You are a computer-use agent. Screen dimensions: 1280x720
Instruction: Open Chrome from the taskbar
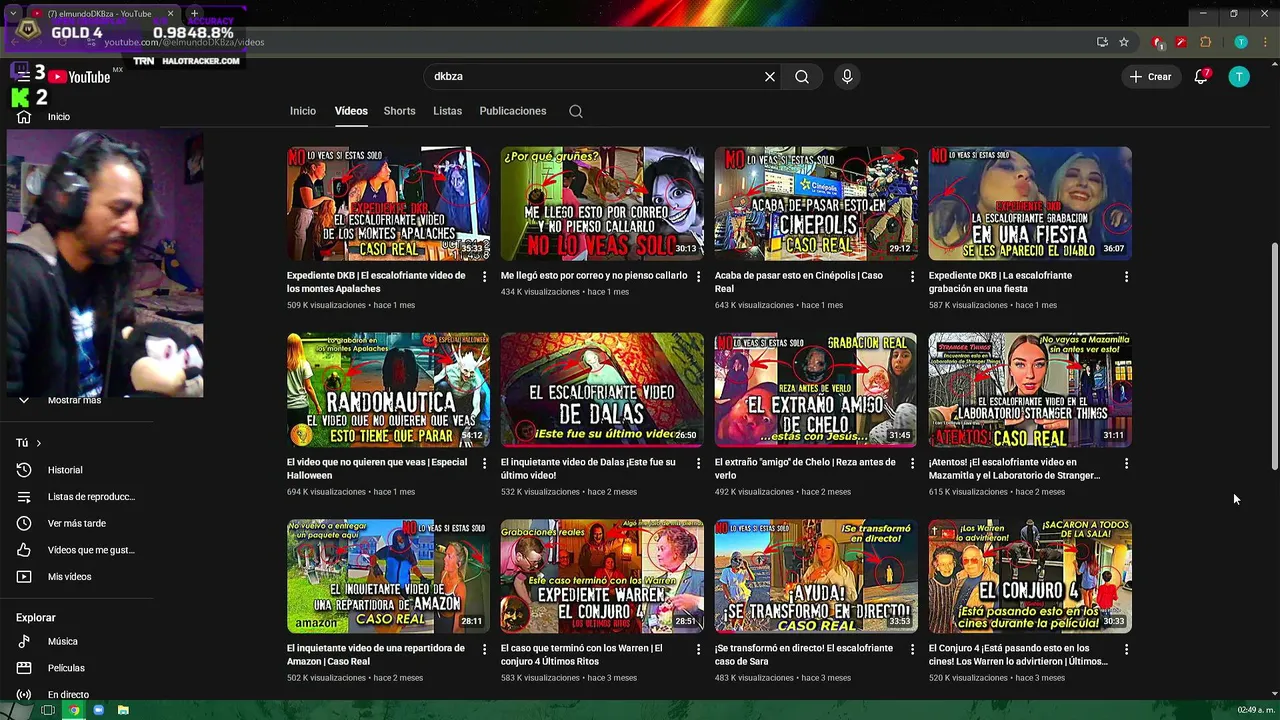pyautogui.click(x=73, y=710)
